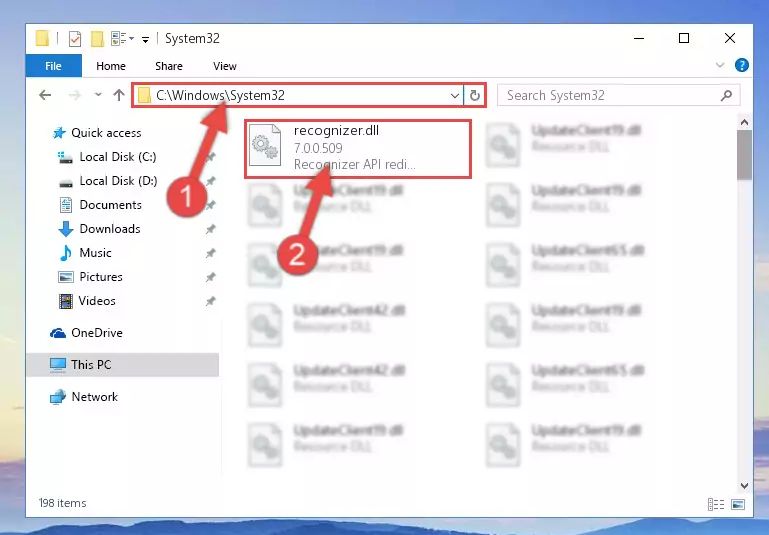The height and width of the screenshot is (535, 769).
Task: Click the Documents page icon in sidebar
Action: (66, 205)
